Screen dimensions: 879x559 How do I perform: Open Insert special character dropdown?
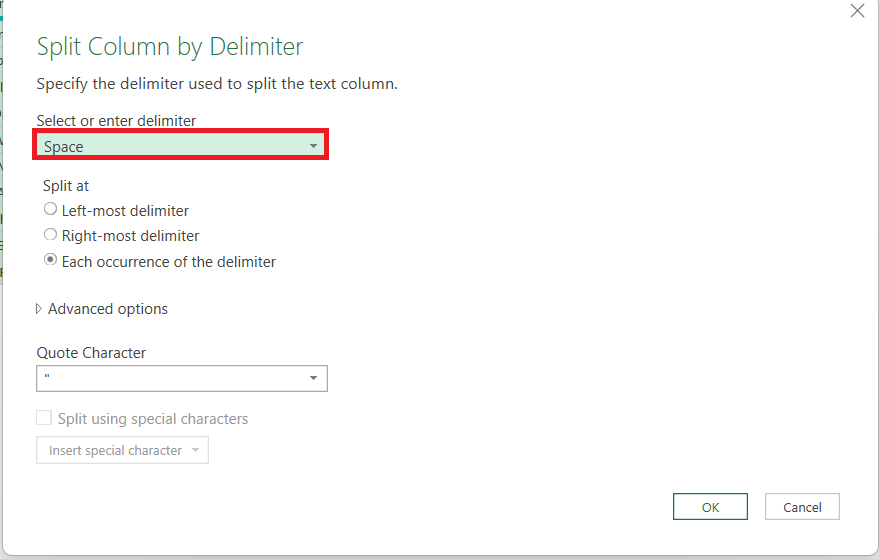[122, 450]
